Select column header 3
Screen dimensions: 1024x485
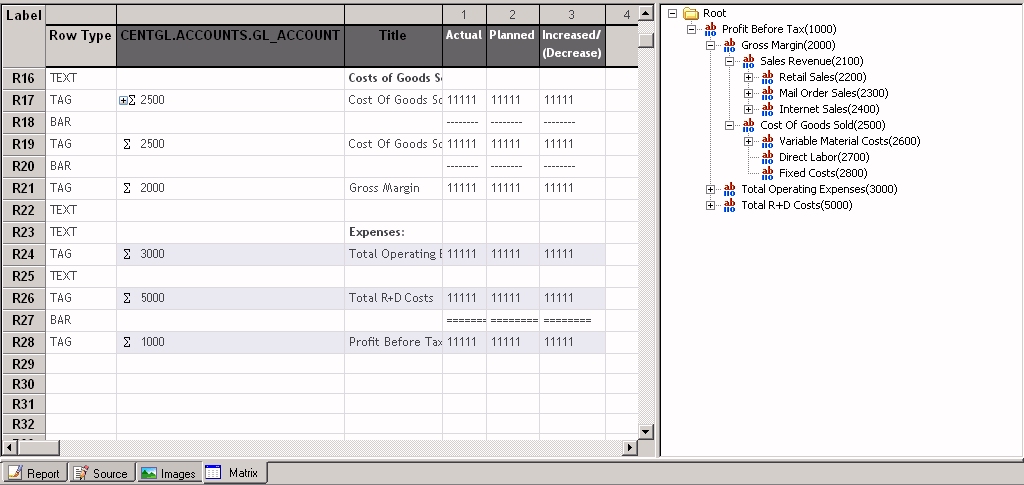(x=571, y=14)
